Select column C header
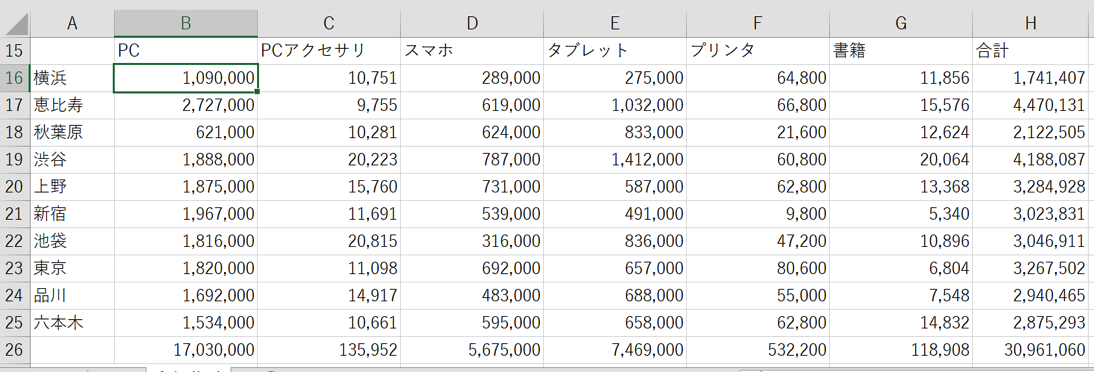1094x372 pixels. (329, 23)
